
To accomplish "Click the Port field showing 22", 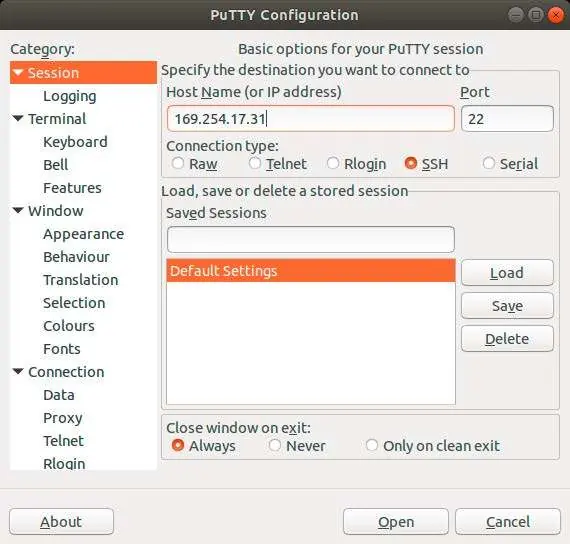I will point(507,119).
